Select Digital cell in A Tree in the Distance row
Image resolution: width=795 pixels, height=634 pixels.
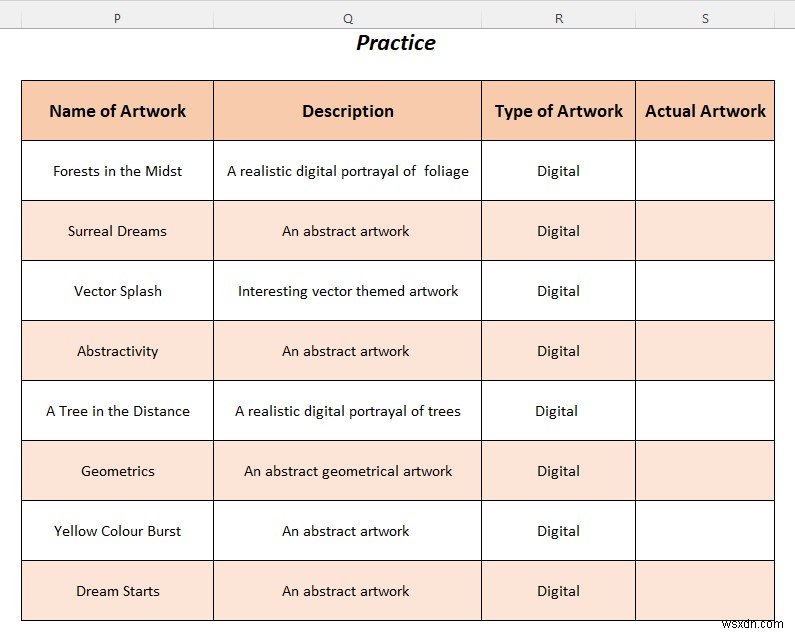pos(558,411)
